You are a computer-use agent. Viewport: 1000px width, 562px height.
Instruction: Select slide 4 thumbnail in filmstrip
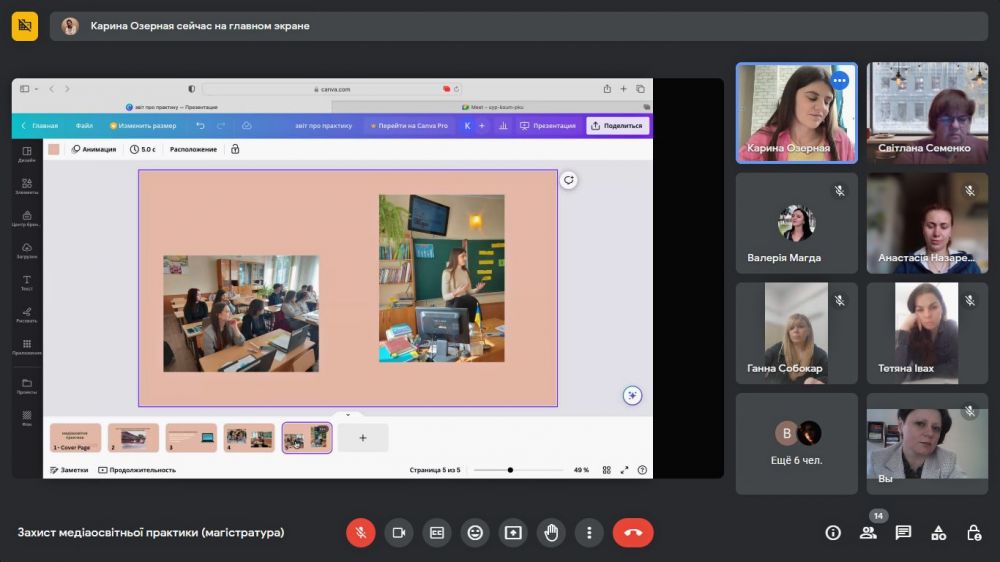pos(249,438)
